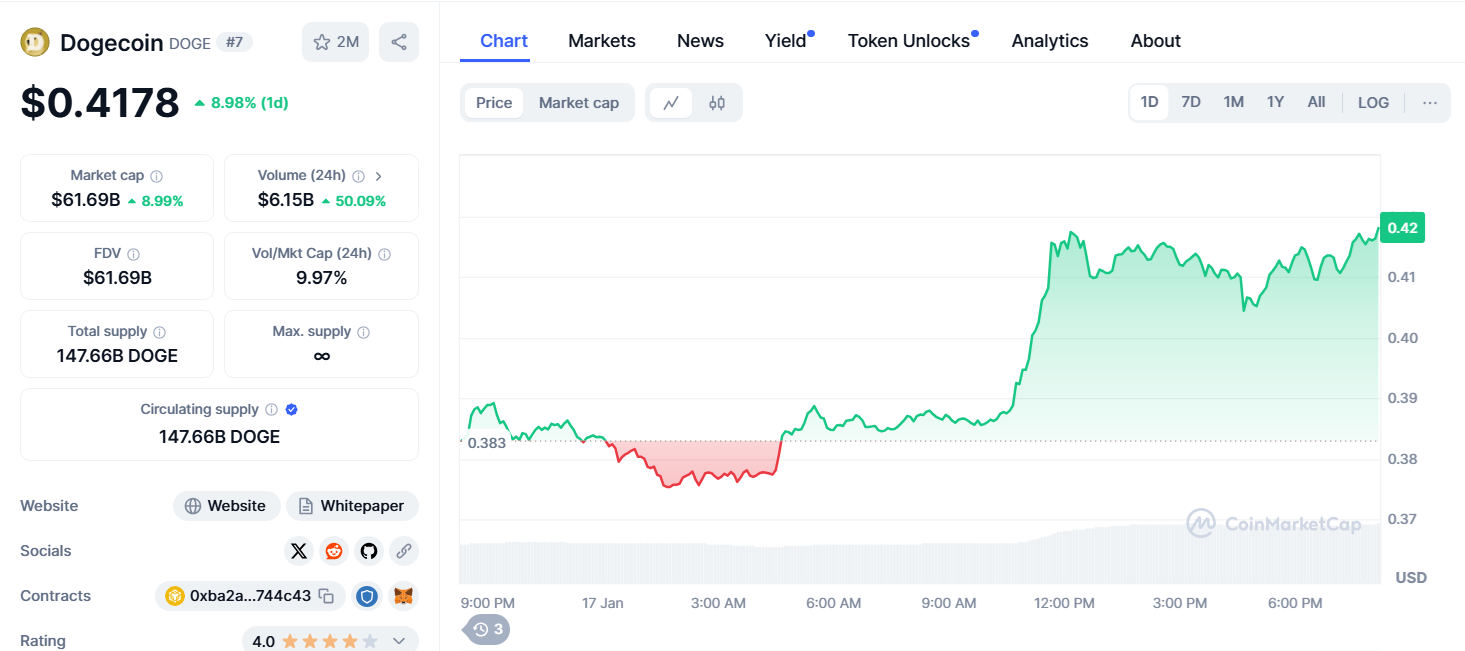Select the Market cap chart toggle

[x=579, y=103]
